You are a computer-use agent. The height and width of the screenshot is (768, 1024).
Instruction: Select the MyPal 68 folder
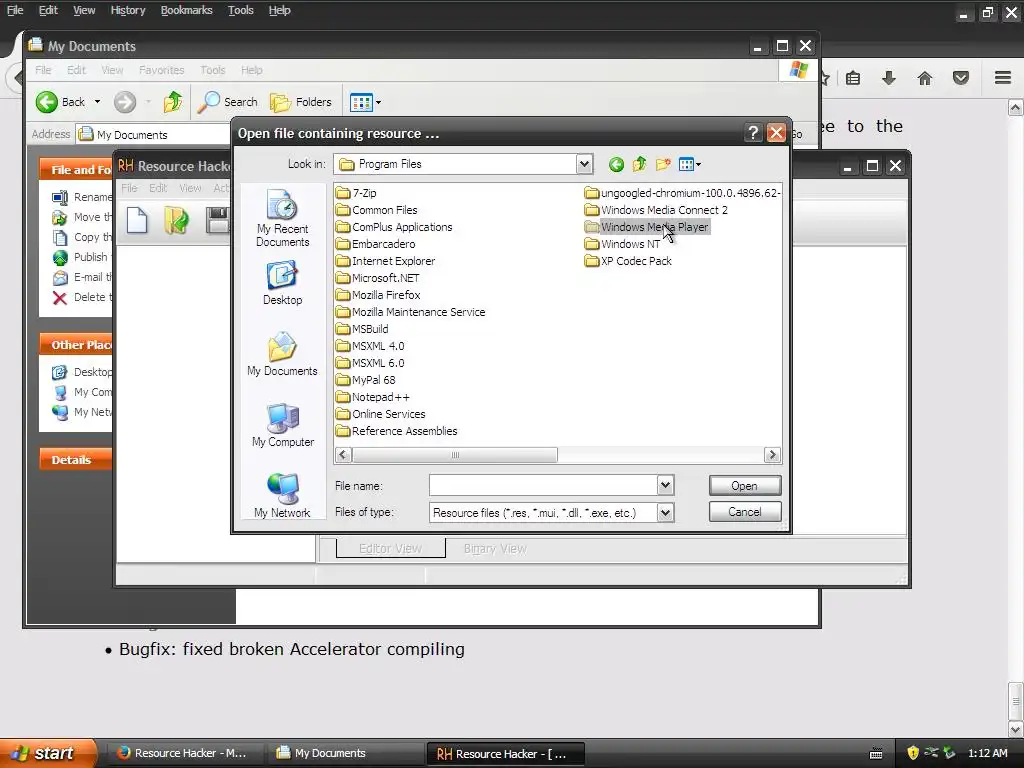(366, 379)
